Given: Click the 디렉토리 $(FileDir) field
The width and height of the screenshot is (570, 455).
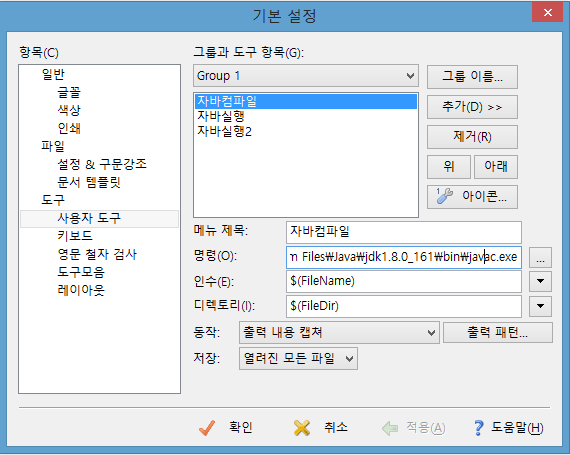Looking at the screenshot, I should coord(404,306).
